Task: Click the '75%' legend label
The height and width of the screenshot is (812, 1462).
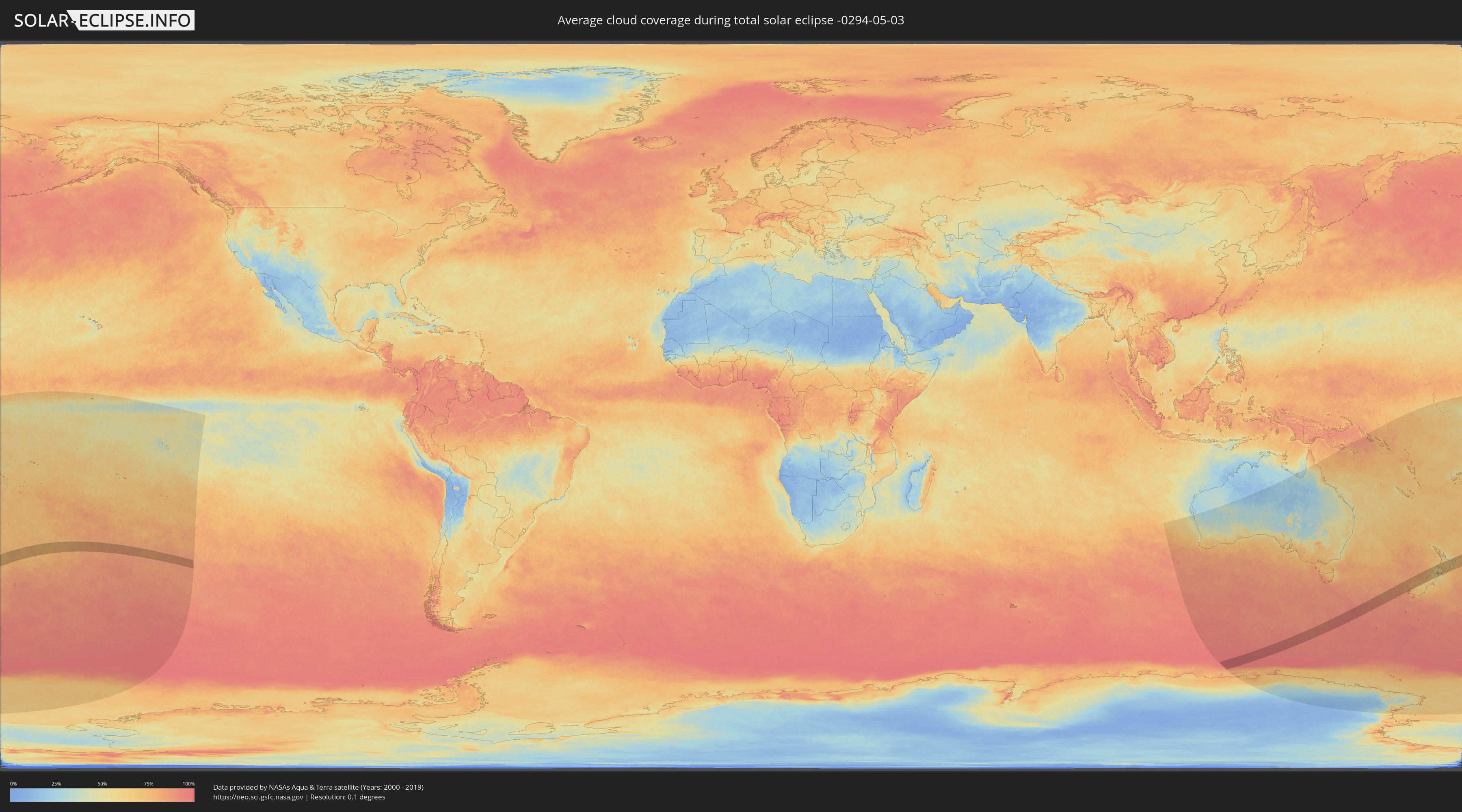Action: 148,784
